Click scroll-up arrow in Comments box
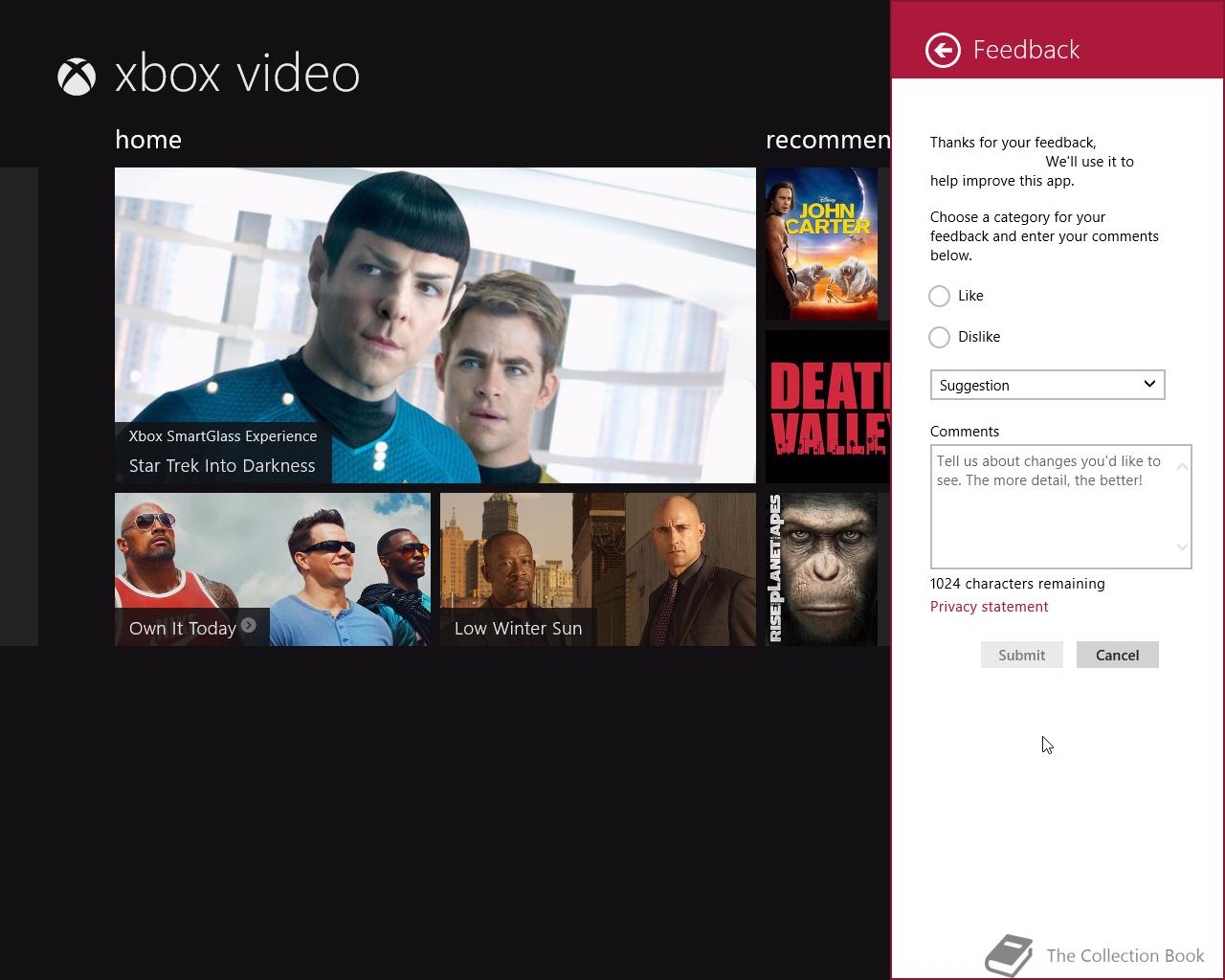Image resolution: width=1225 pixels, height=980 pixels. point(1182,467)
